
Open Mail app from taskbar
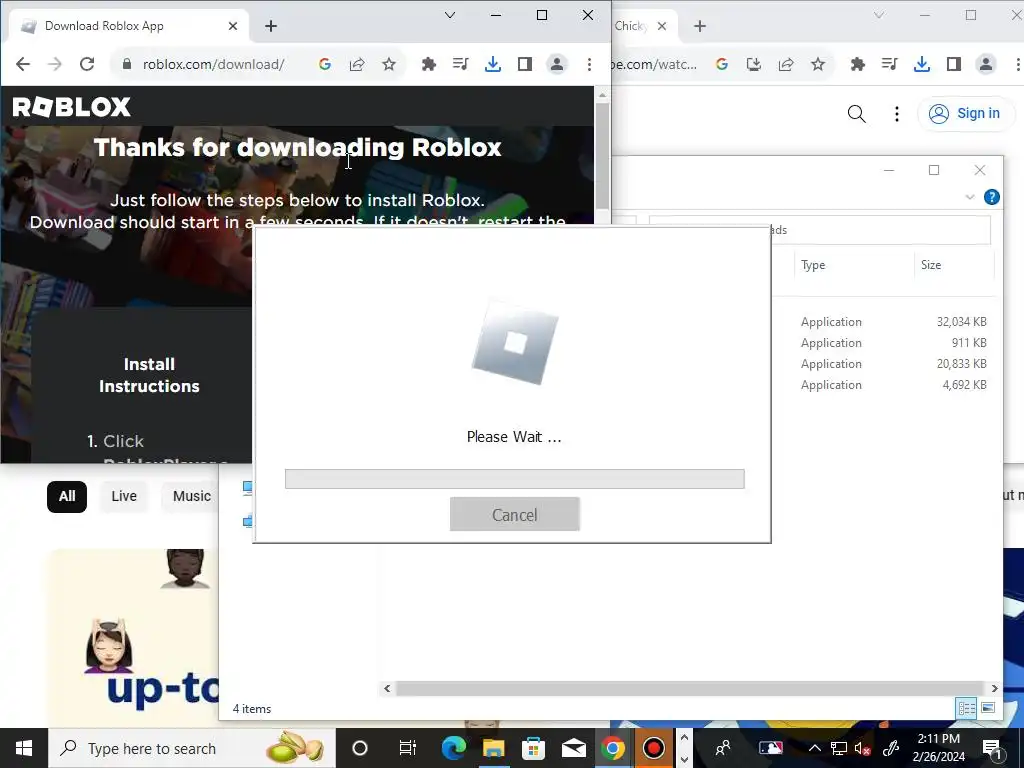pos(573,748)
